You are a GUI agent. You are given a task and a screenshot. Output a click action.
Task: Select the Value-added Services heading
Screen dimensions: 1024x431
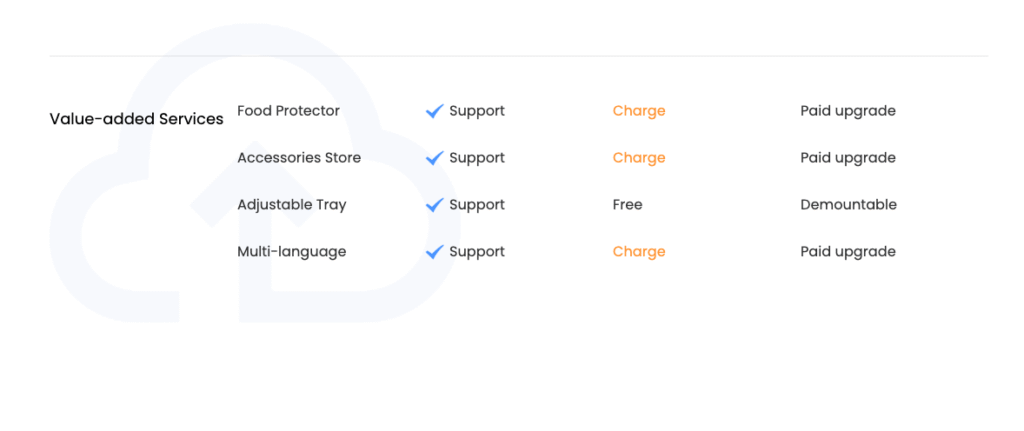136,119
